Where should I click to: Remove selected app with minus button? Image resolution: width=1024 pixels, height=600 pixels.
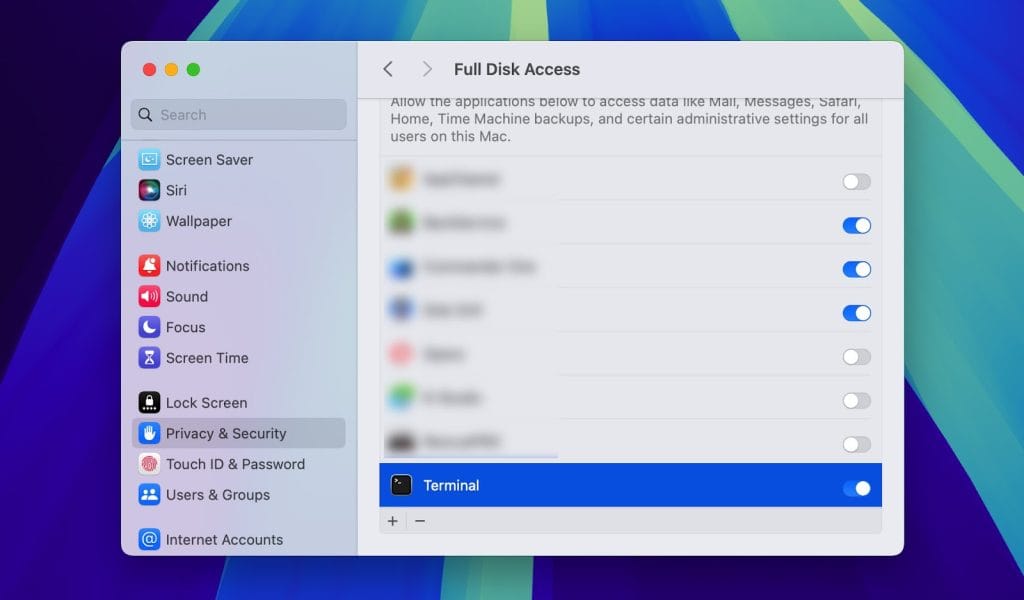click(x=420, y=521)
